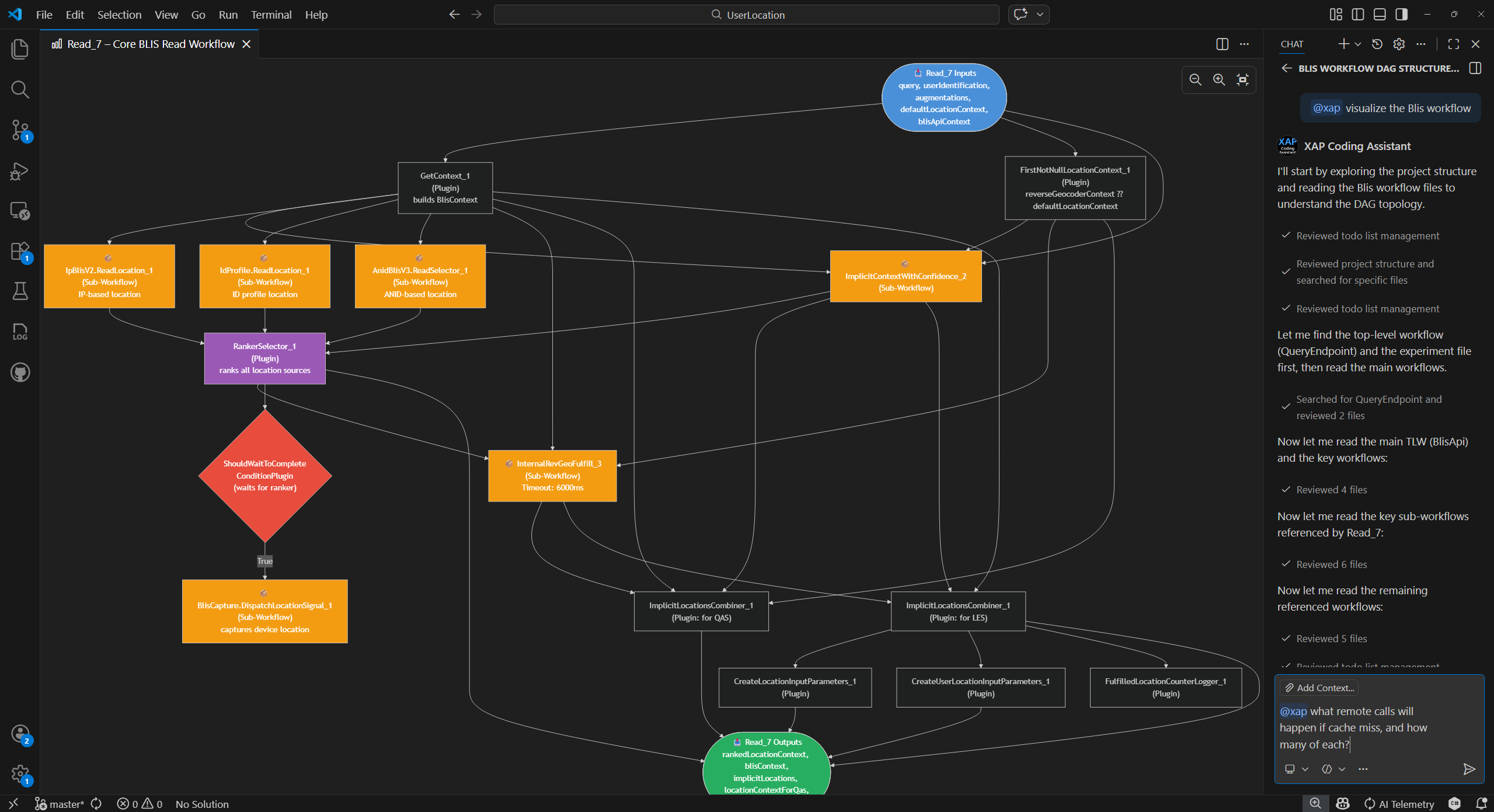Open Run and Debug view
This screenshot has height=812, width=1494.
[20, 171]
